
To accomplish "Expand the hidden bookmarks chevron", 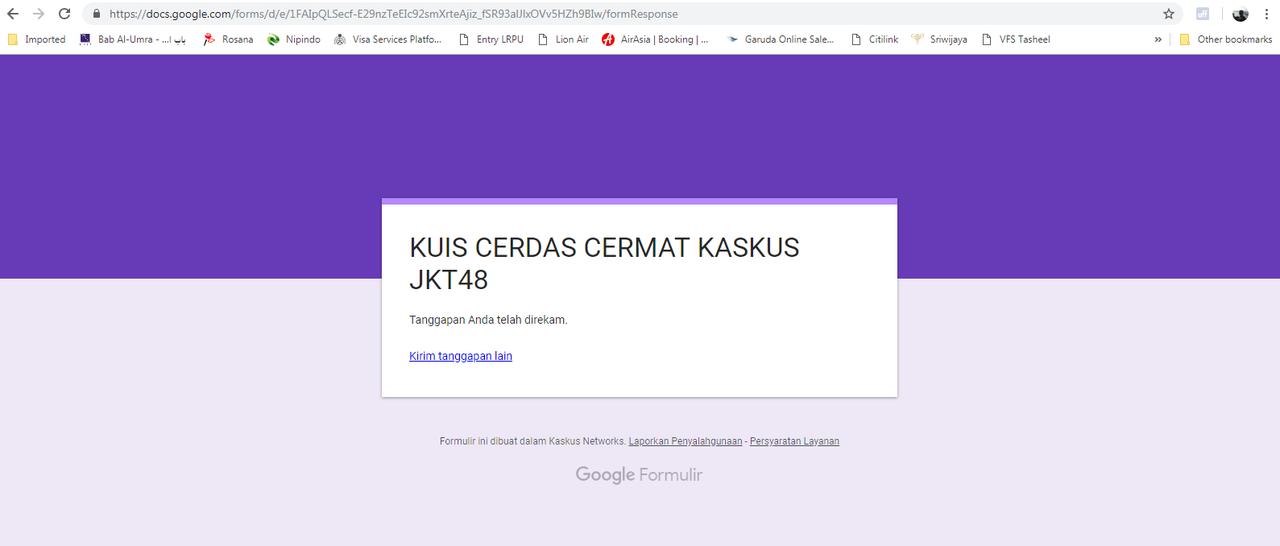I will click(1158, 40).
